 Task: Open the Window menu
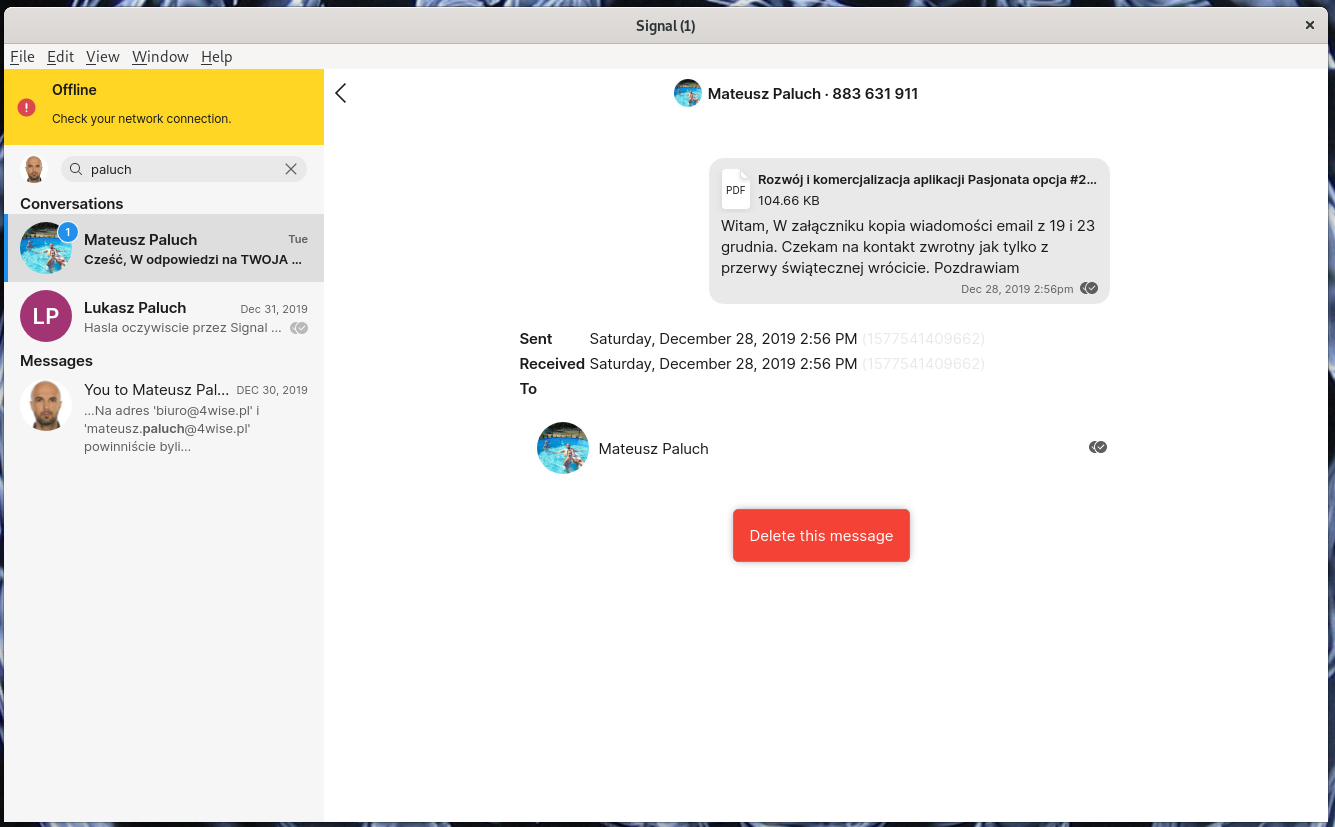160,57
